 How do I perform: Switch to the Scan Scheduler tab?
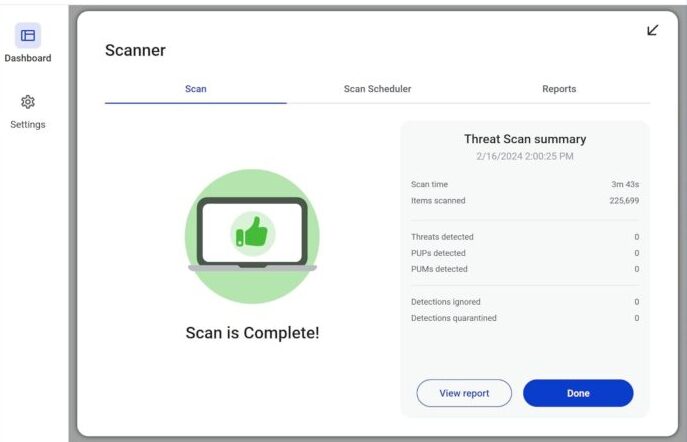[377, 89]
